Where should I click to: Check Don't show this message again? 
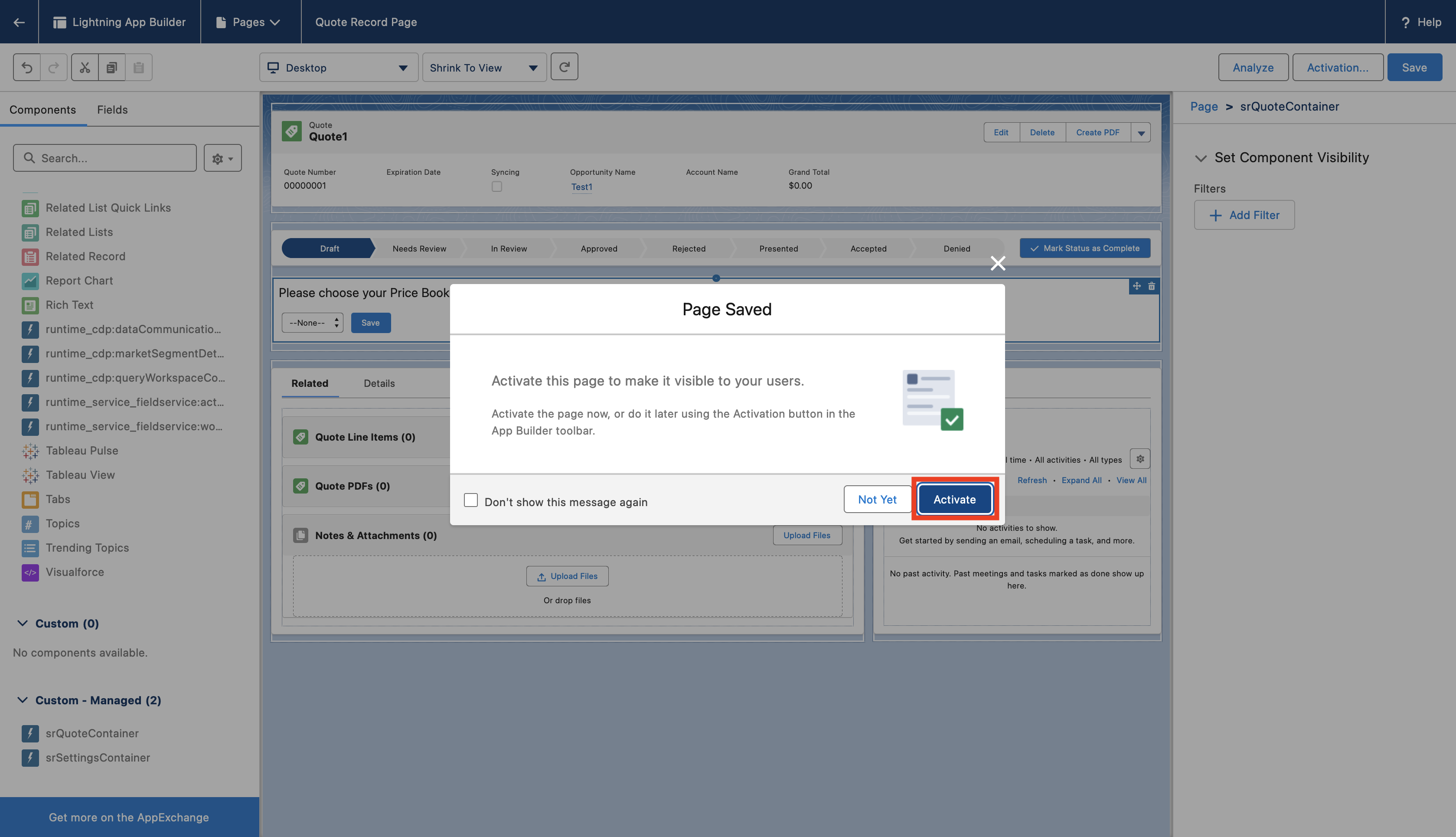[470, 500]
